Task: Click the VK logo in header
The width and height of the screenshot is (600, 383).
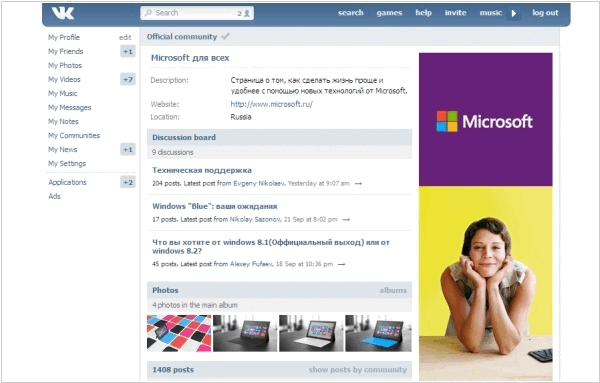Action: coord(63,13)
